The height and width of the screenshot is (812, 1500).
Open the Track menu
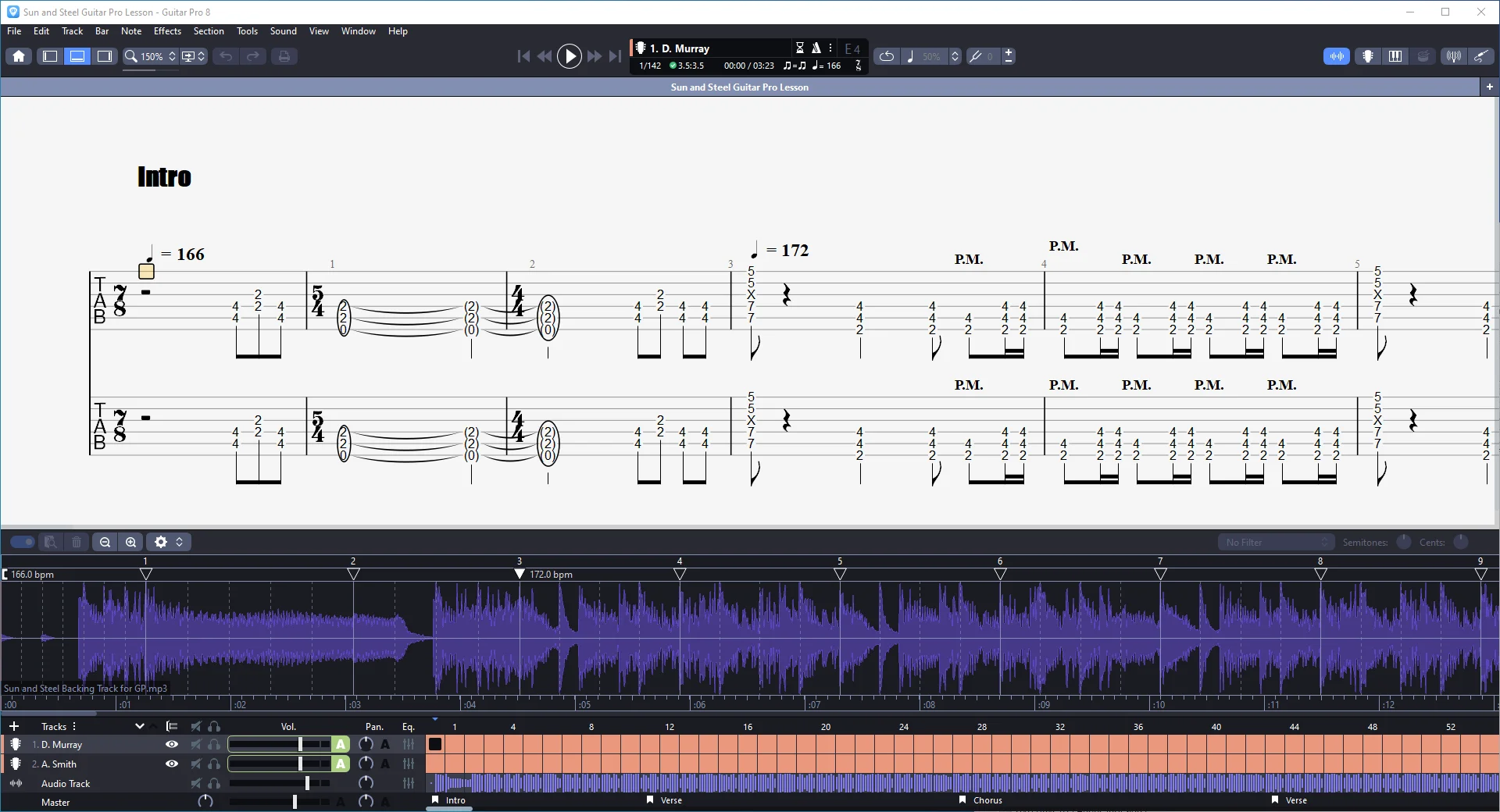(72, 31)
